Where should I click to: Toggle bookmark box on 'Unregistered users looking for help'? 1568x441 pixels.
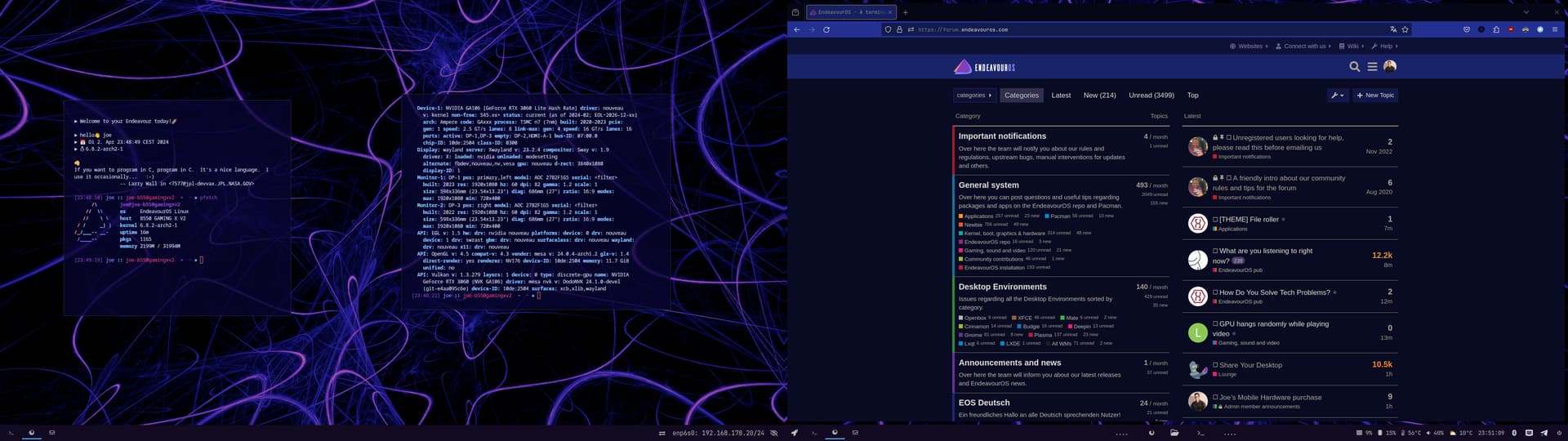point(1228,138)
